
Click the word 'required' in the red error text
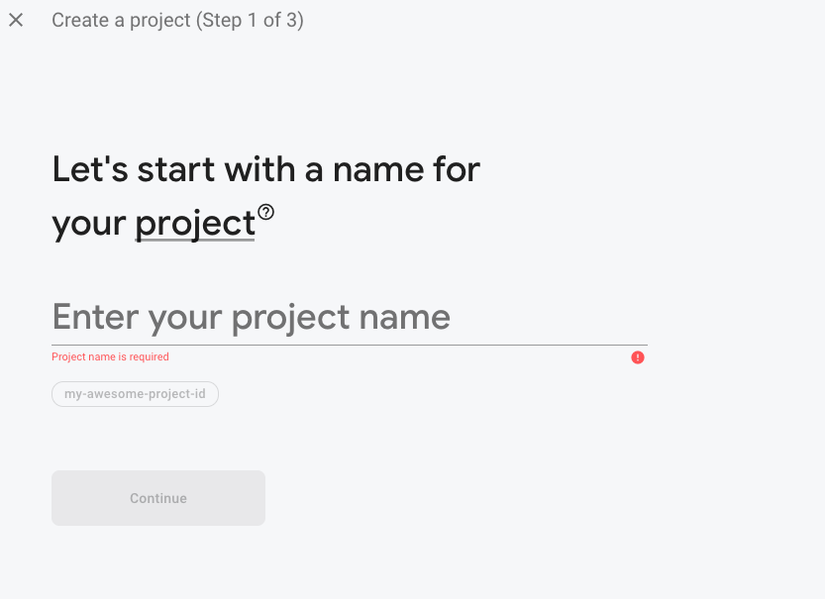tap(149, 357)
